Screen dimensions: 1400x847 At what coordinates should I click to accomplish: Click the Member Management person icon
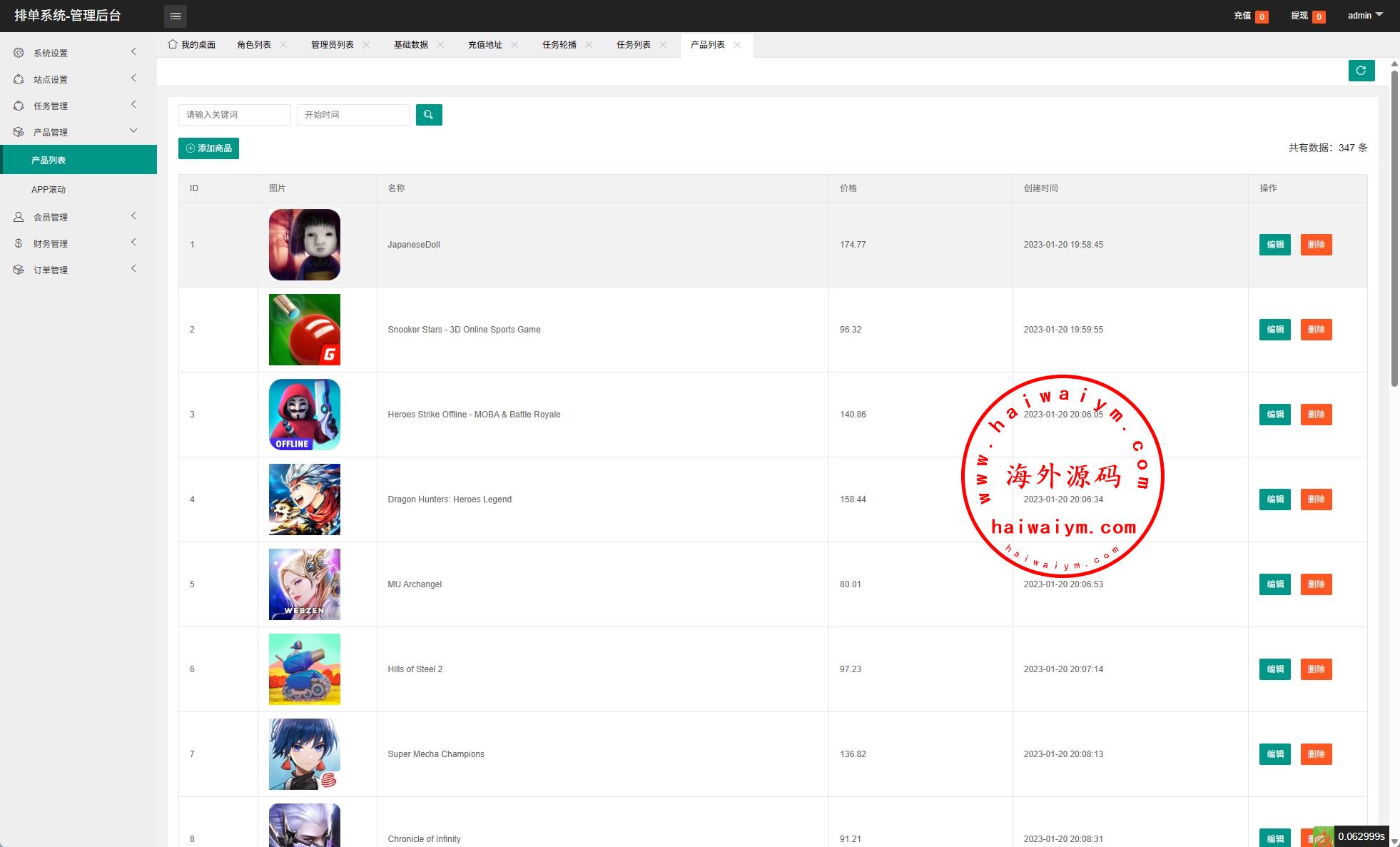point(19,217)
